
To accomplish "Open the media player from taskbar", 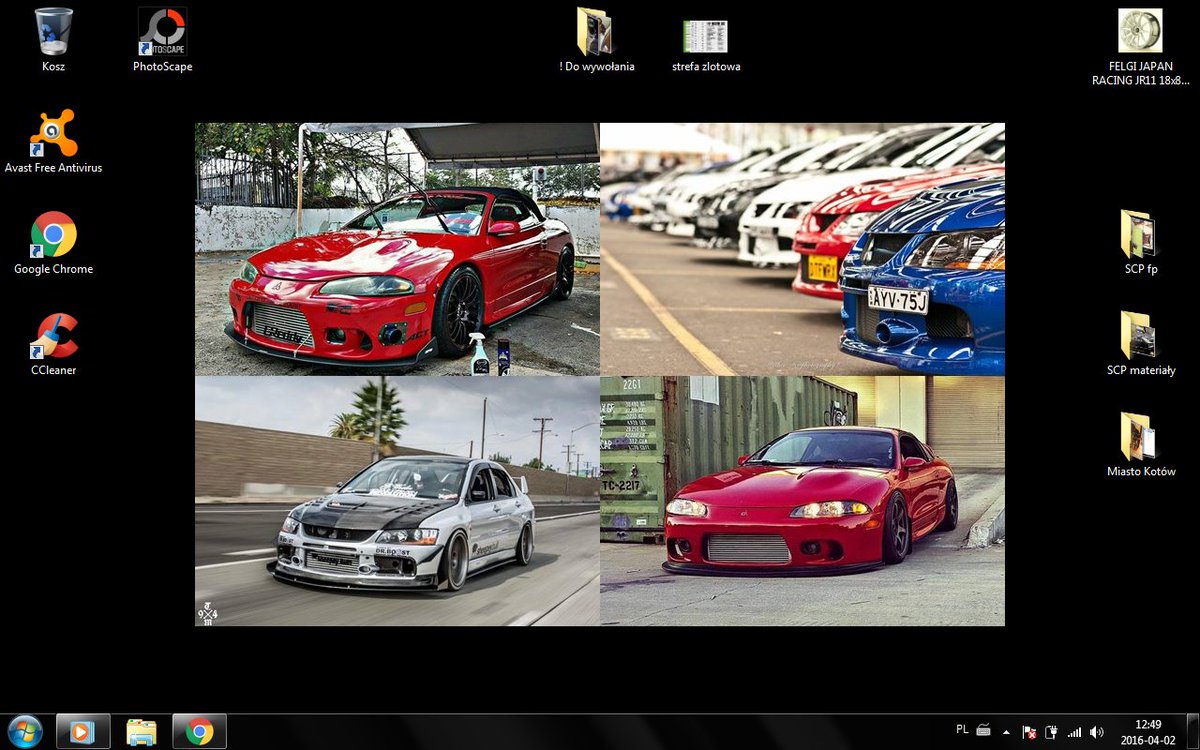I will 82,732.
